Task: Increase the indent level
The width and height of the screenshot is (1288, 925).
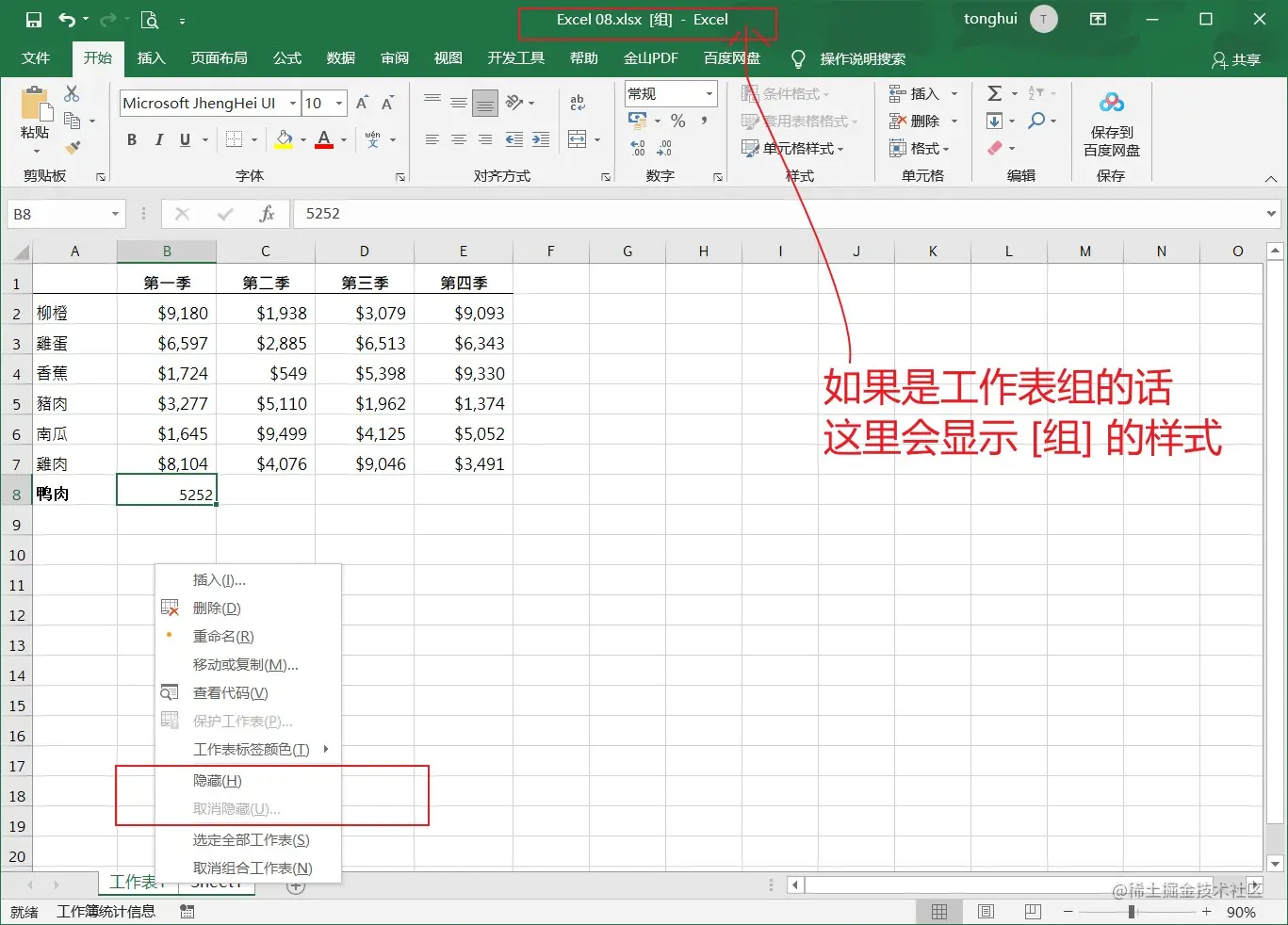Action: point(541,139)
